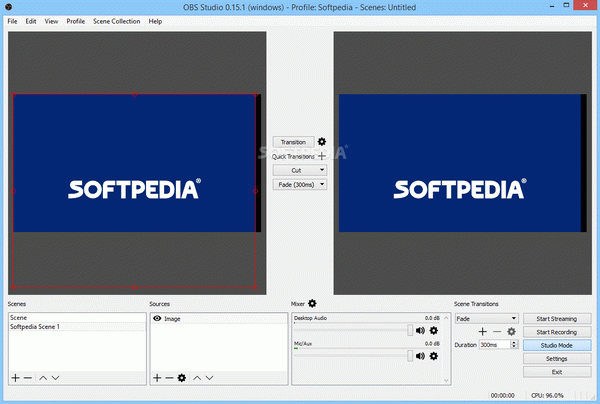Open the Fade scene transitions combo box

tap(485, 318)
